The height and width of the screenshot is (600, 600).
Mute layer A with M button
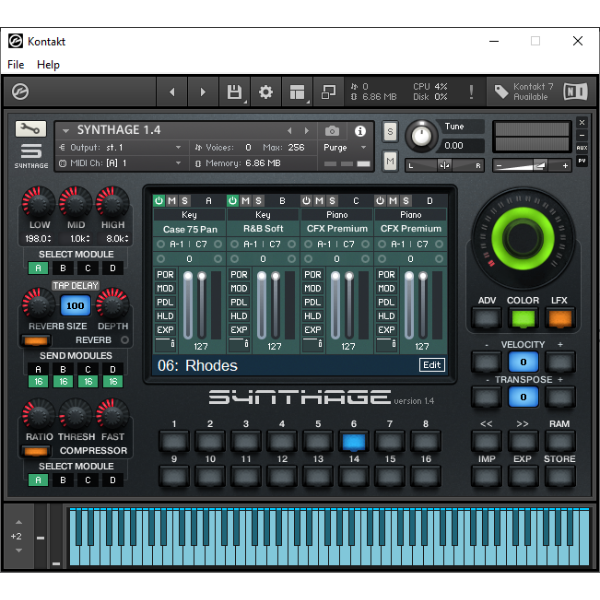pos(172,201)
